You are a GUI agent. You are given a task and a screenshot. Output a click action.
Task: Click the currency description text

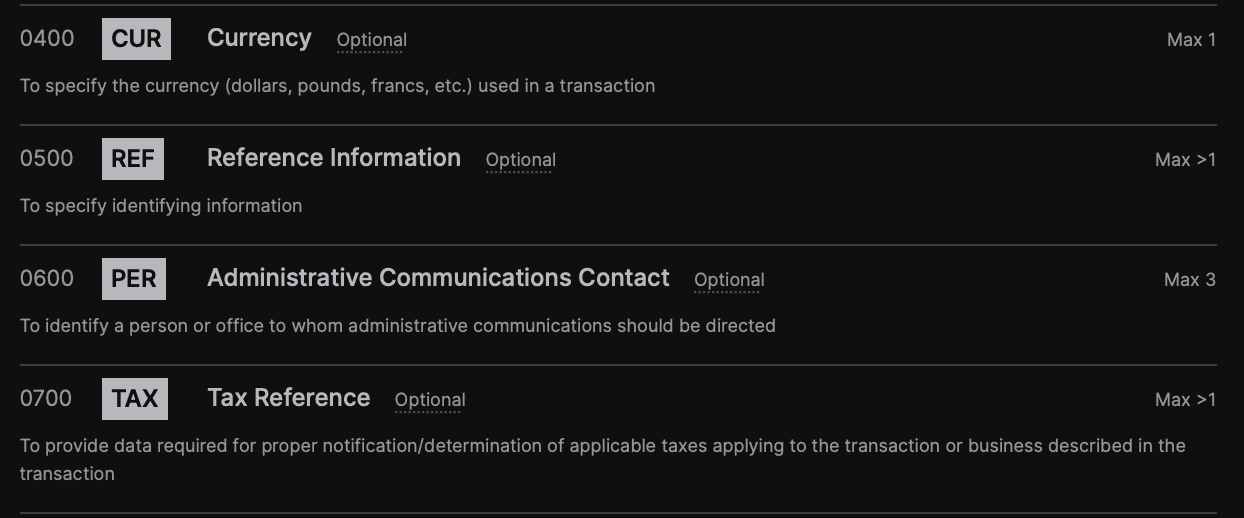click(x=337, y=86)
